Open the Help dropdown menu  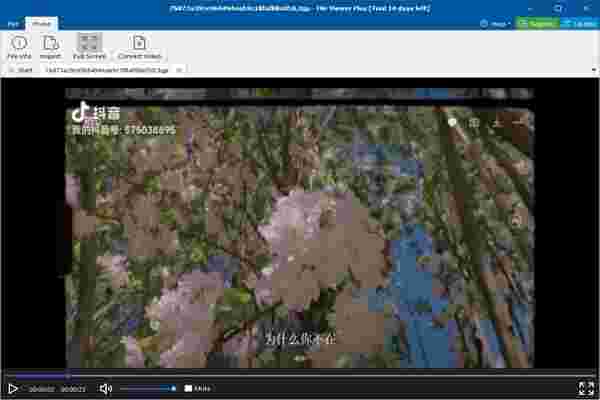(x=496, y=24)
